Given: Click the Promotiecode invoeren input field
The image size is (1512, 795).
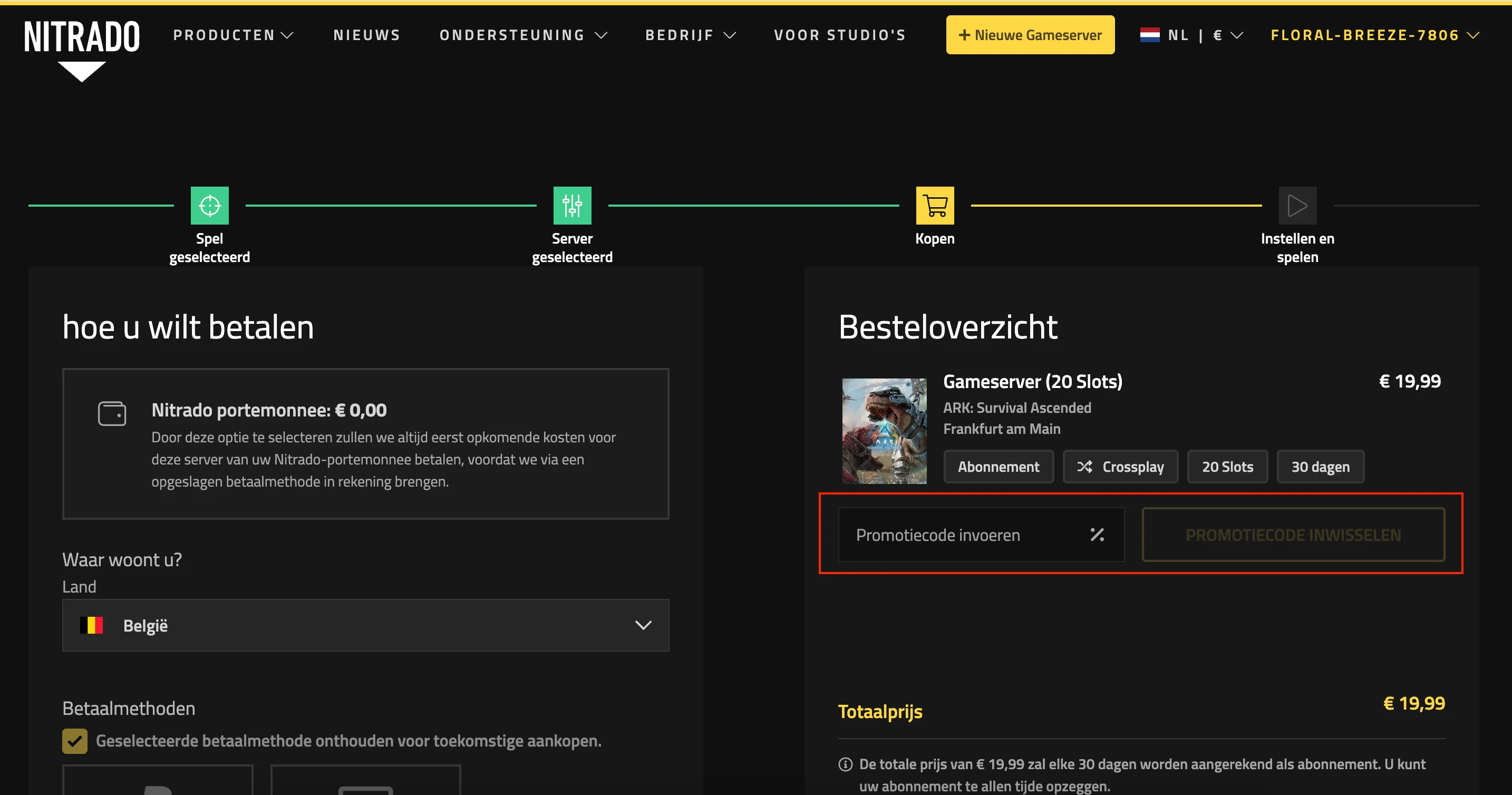Looking at the screenshot, I should (x=951, y=535).
